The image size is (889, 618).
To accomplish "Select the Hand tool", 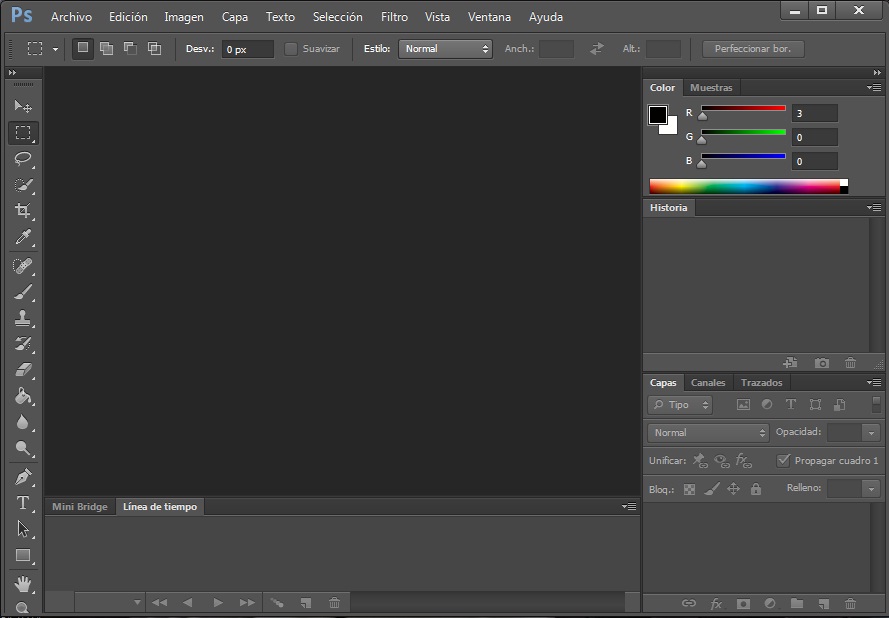I will [23, 583].
